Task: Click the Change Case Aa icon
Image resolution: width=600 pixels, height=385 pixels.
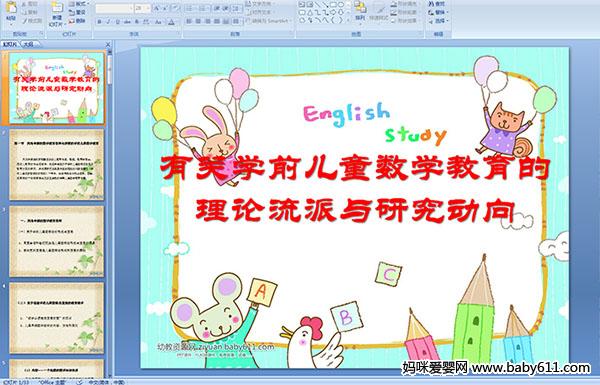Action: pyautogui.click(x=158, y=22)
